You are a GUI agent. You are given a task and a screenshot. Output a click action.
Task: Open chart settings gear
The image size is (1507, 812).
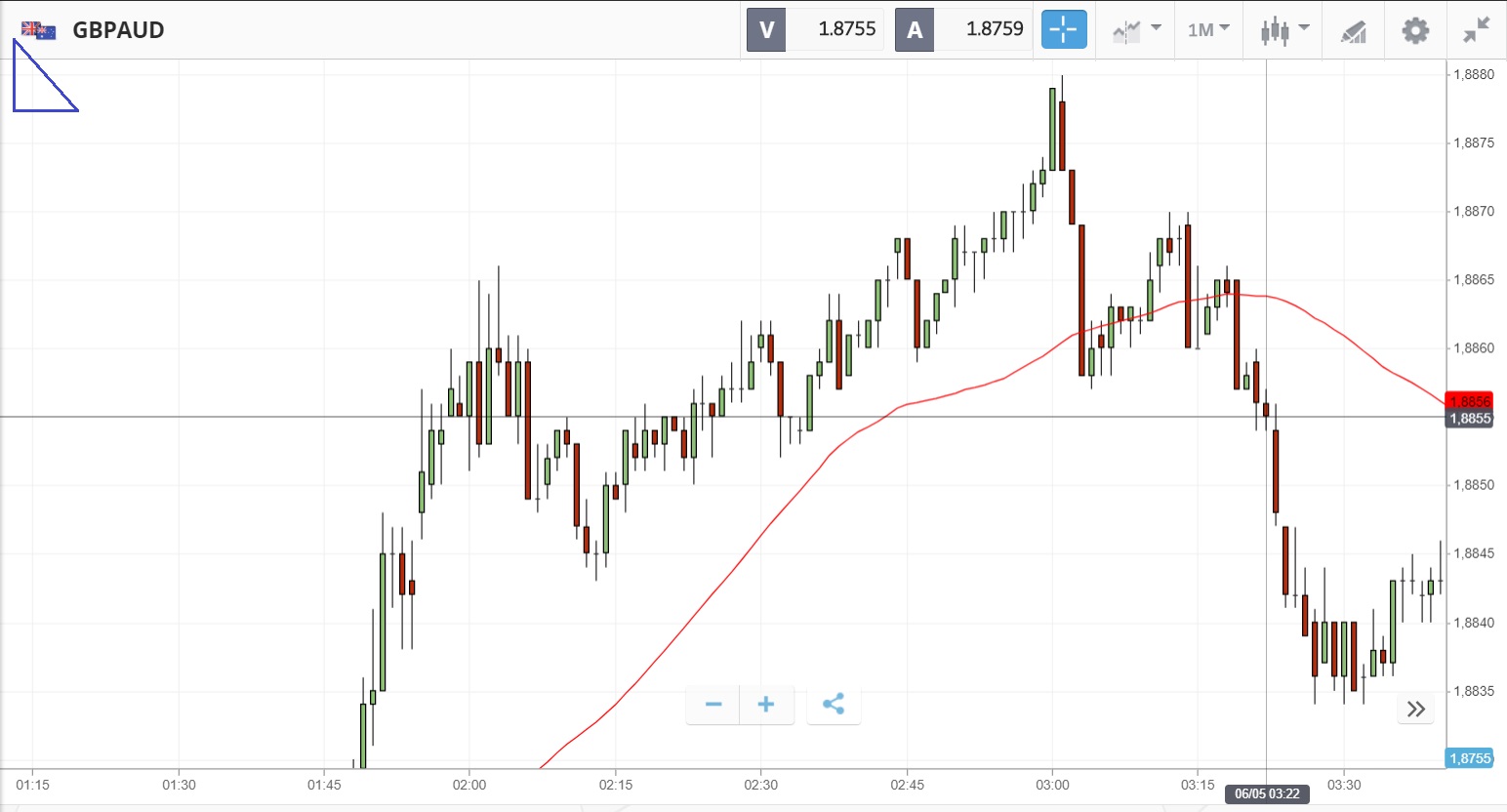tap(1415, 30)
